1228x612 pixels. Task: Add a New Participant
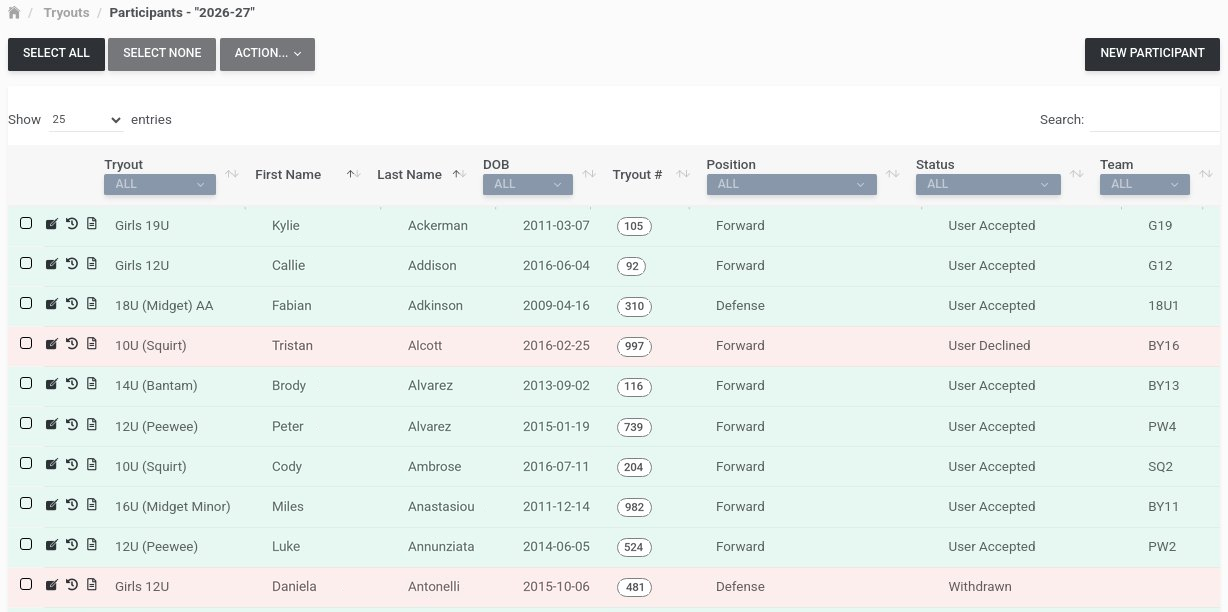1152,54
